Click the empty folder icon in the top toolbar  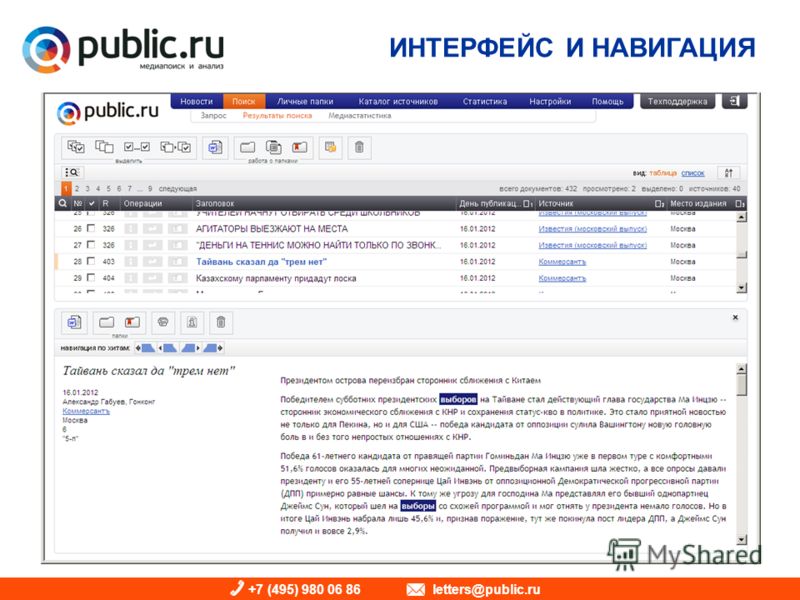pyautogui.click(x=247, y=147)
